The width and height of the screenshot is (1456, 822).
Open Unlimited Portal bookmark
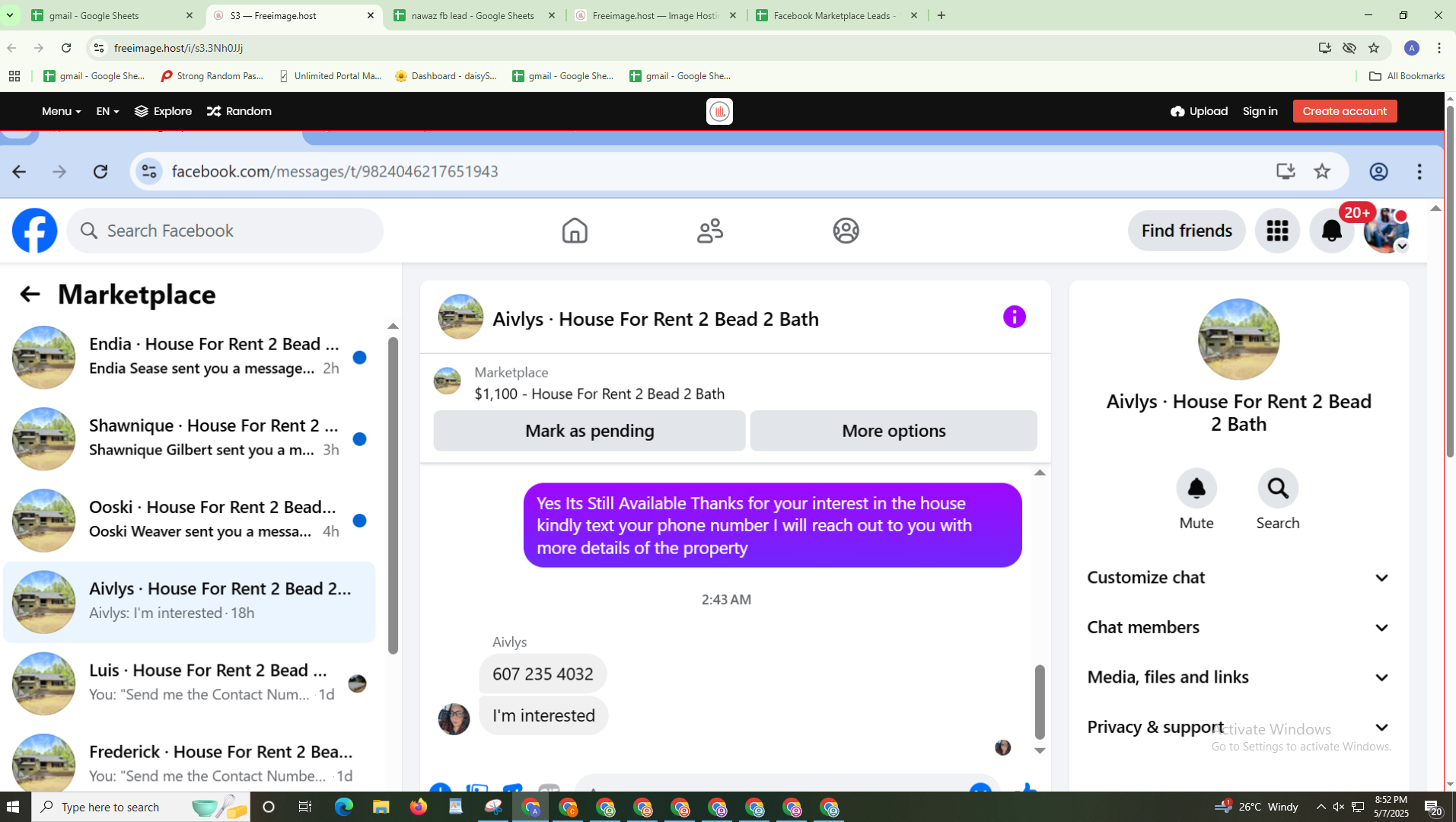coord(330,76)
